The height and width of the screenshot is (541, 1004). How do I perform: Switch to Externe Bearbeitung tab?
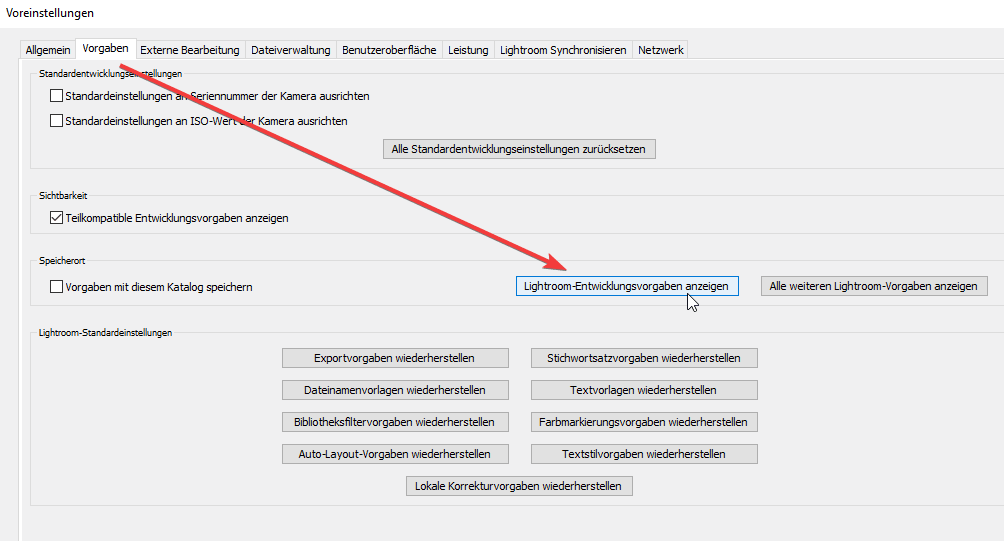click(x=189, y=50)
